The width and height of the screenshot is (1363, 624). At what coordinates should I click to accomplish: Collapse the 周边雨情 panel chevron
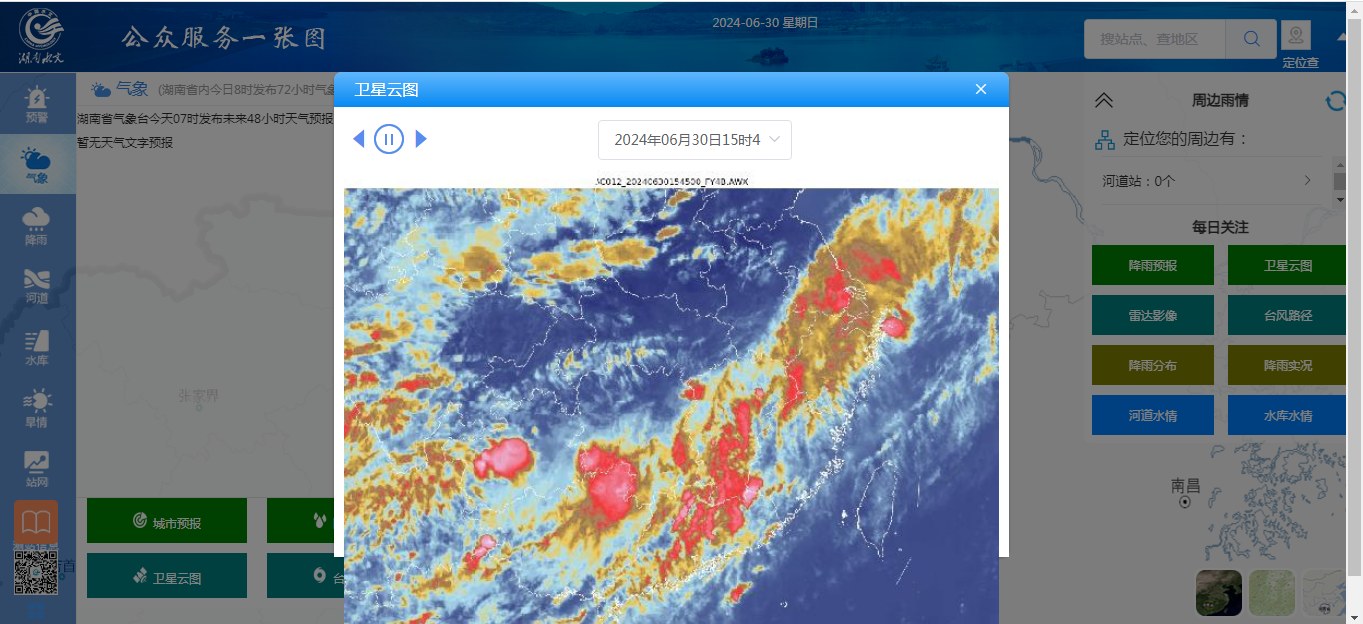pyautogui.click(x=1104, y=100)
